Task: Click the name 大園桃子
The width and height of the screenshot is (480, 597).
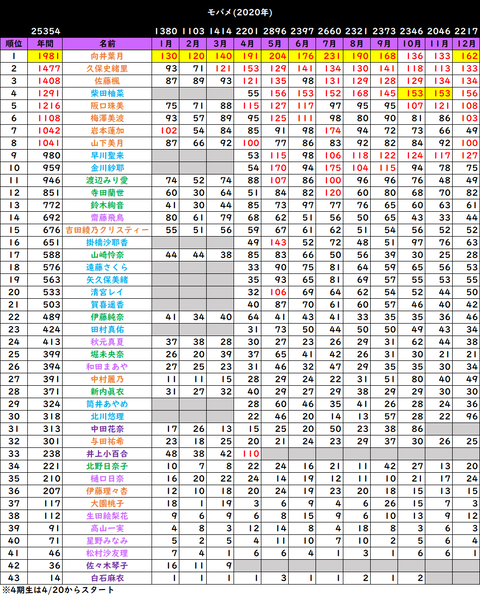Action: [107, 503]
